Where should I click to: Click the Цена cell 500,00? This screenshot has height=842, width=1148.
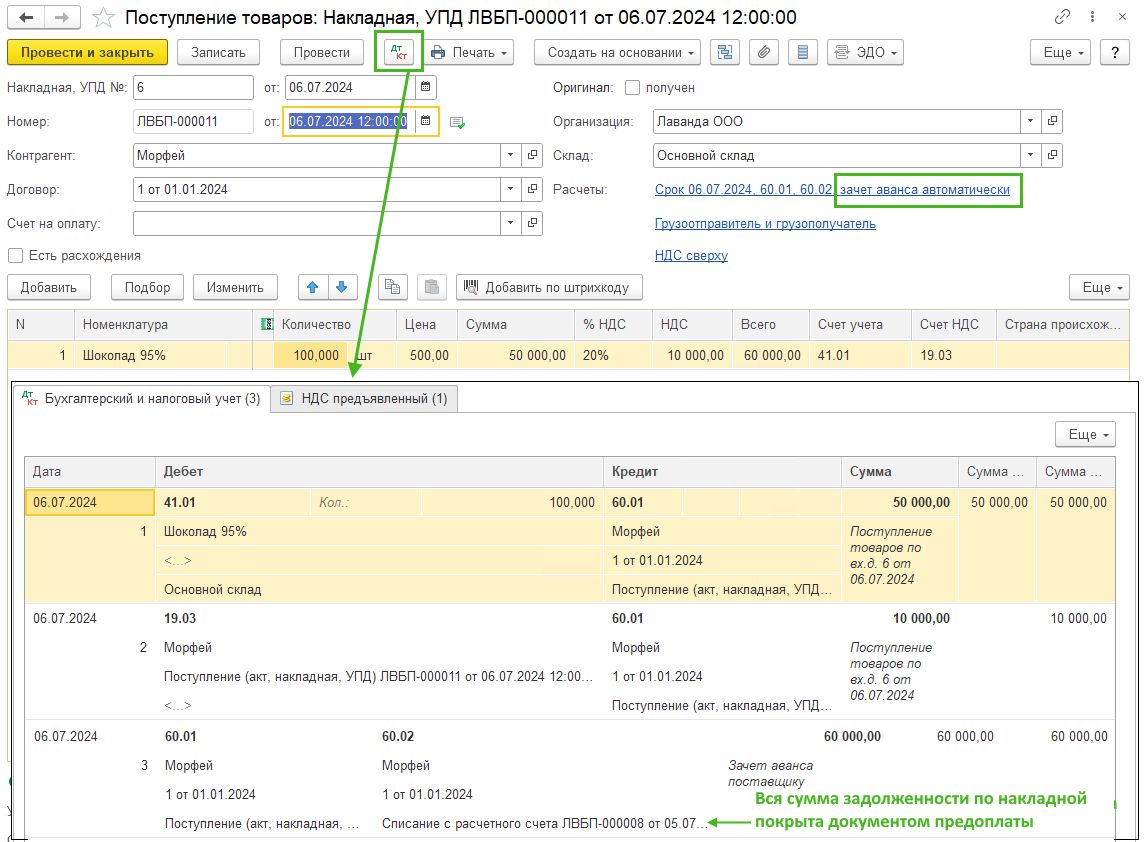(428, 355)
